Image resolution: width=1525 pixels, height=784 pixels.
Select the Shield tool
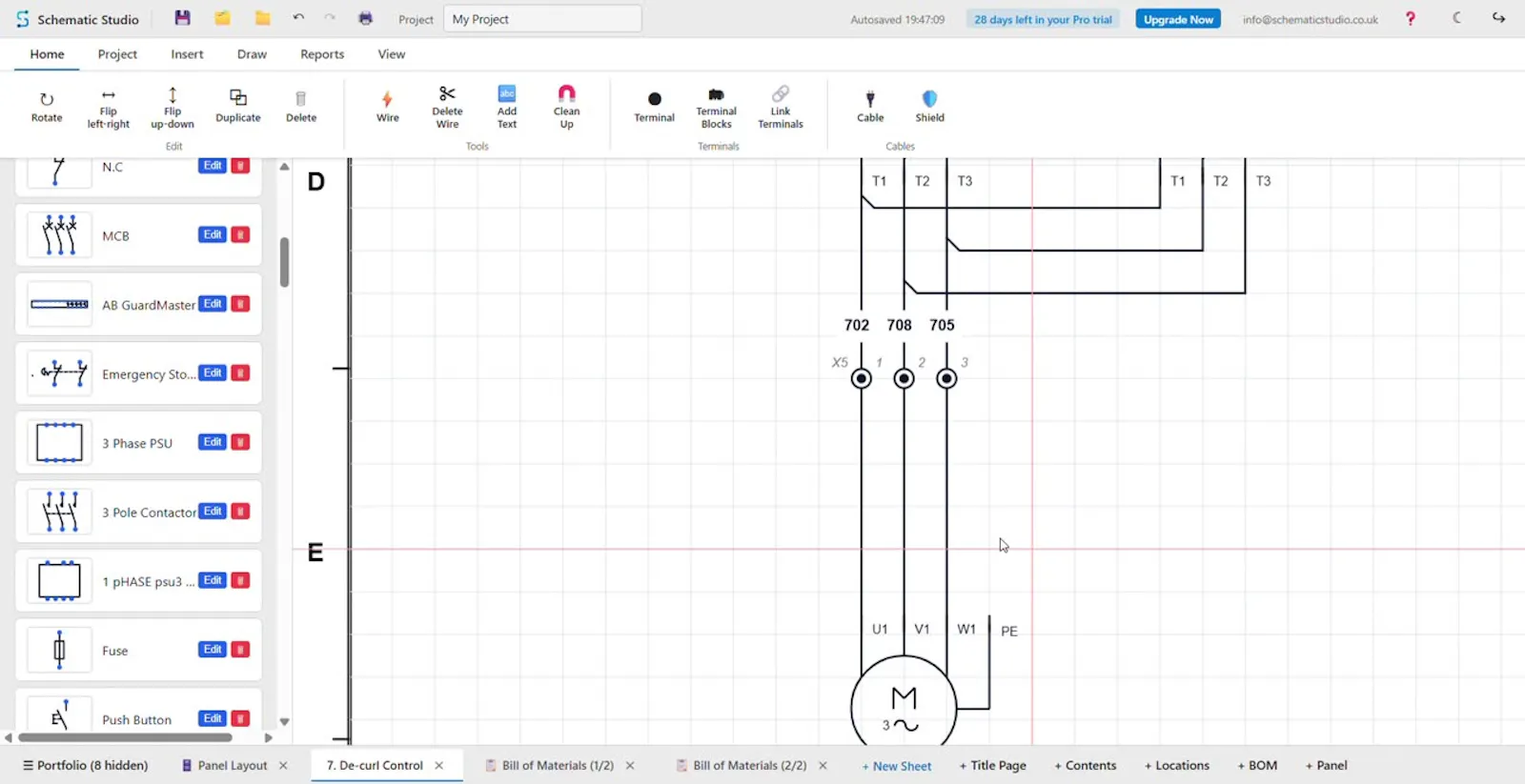click(x=930, y=107)
